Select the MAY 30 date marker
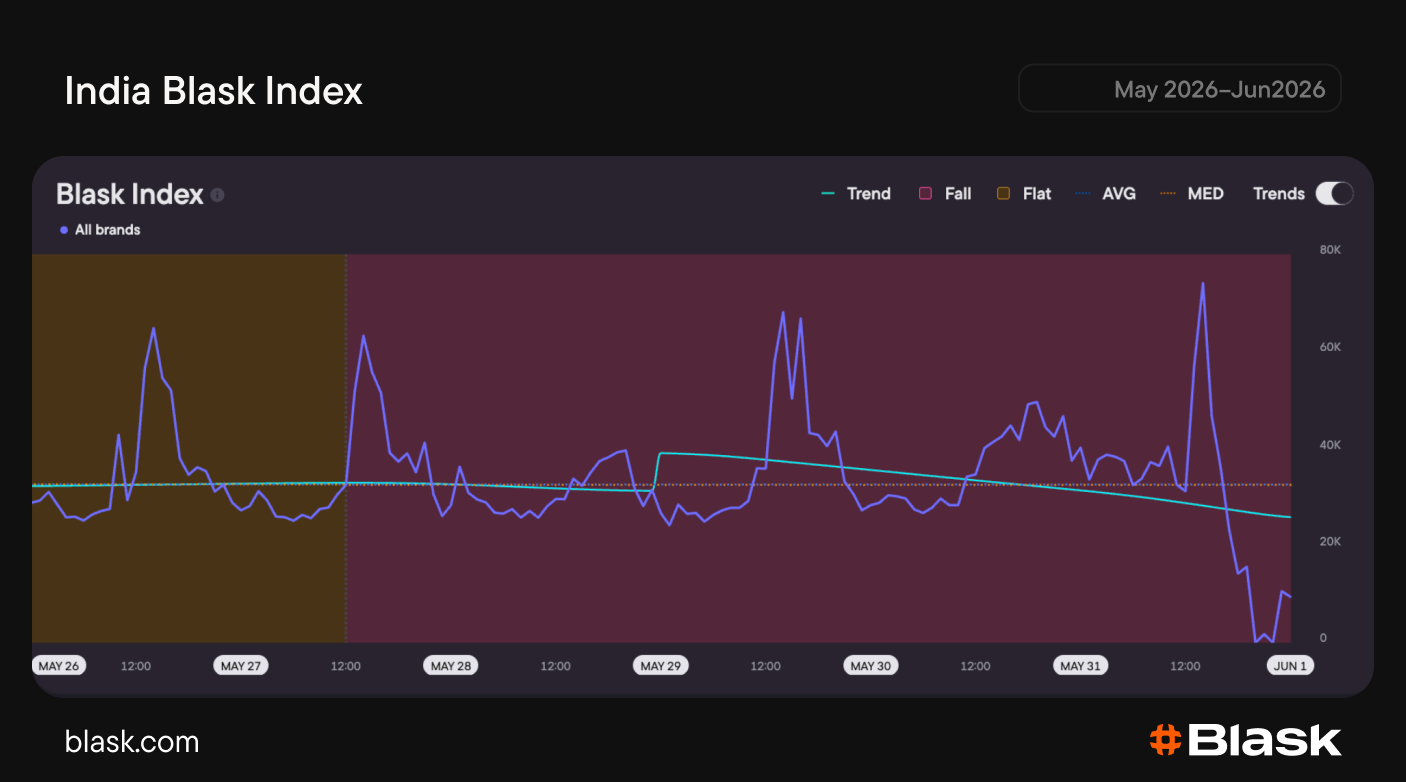The height and width of the screenshot is (782, 1406). (x=871, y=666)
